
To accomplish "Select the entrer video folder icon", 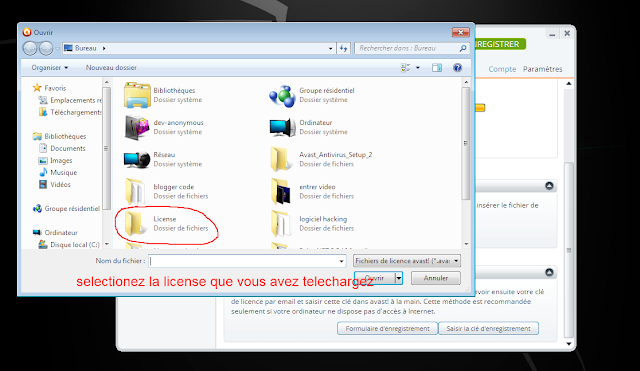I will (281, 191).
